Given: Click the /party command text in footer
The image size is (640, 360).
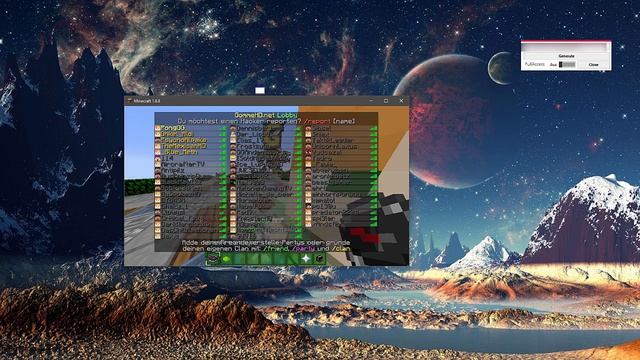Looking at the screenshot, I should [x=303, y=249].
